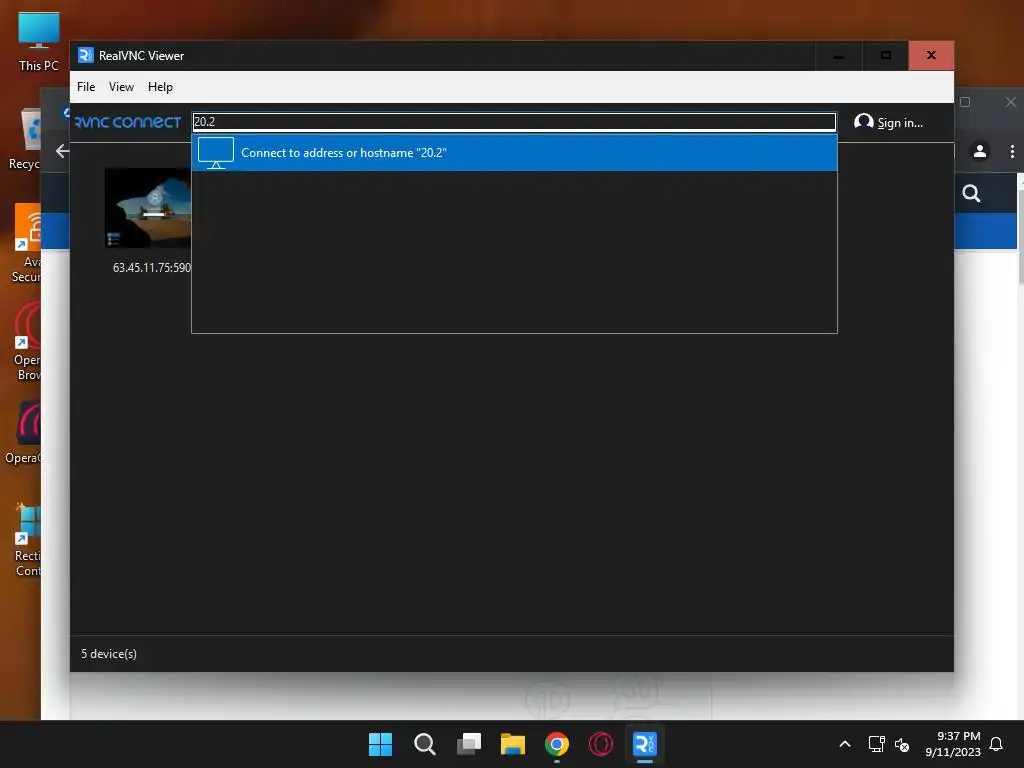This screenshot has width=1024, height=768.
Task: Open taskbar Search
Action: tap(424, 744)
